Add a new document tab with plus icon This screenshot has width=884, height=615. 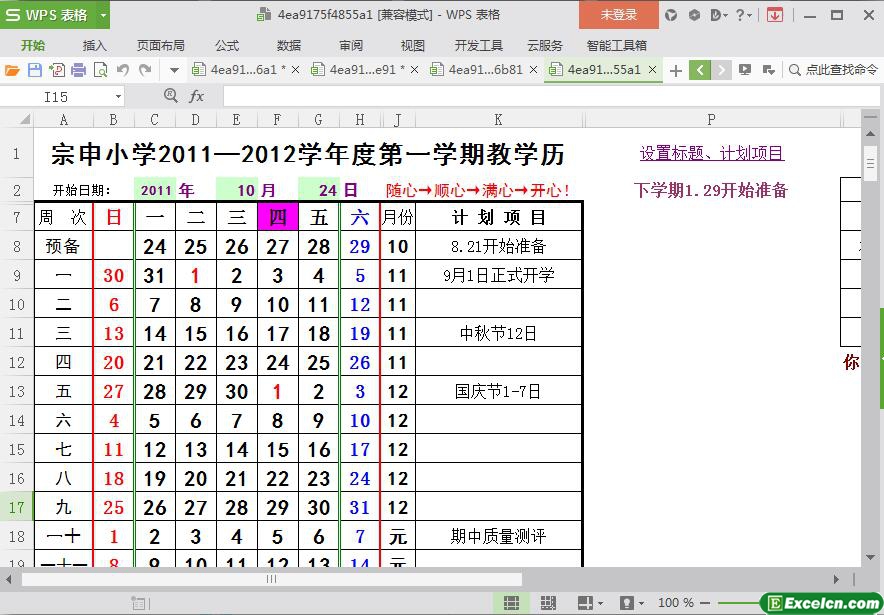click(x=676, y=70)
